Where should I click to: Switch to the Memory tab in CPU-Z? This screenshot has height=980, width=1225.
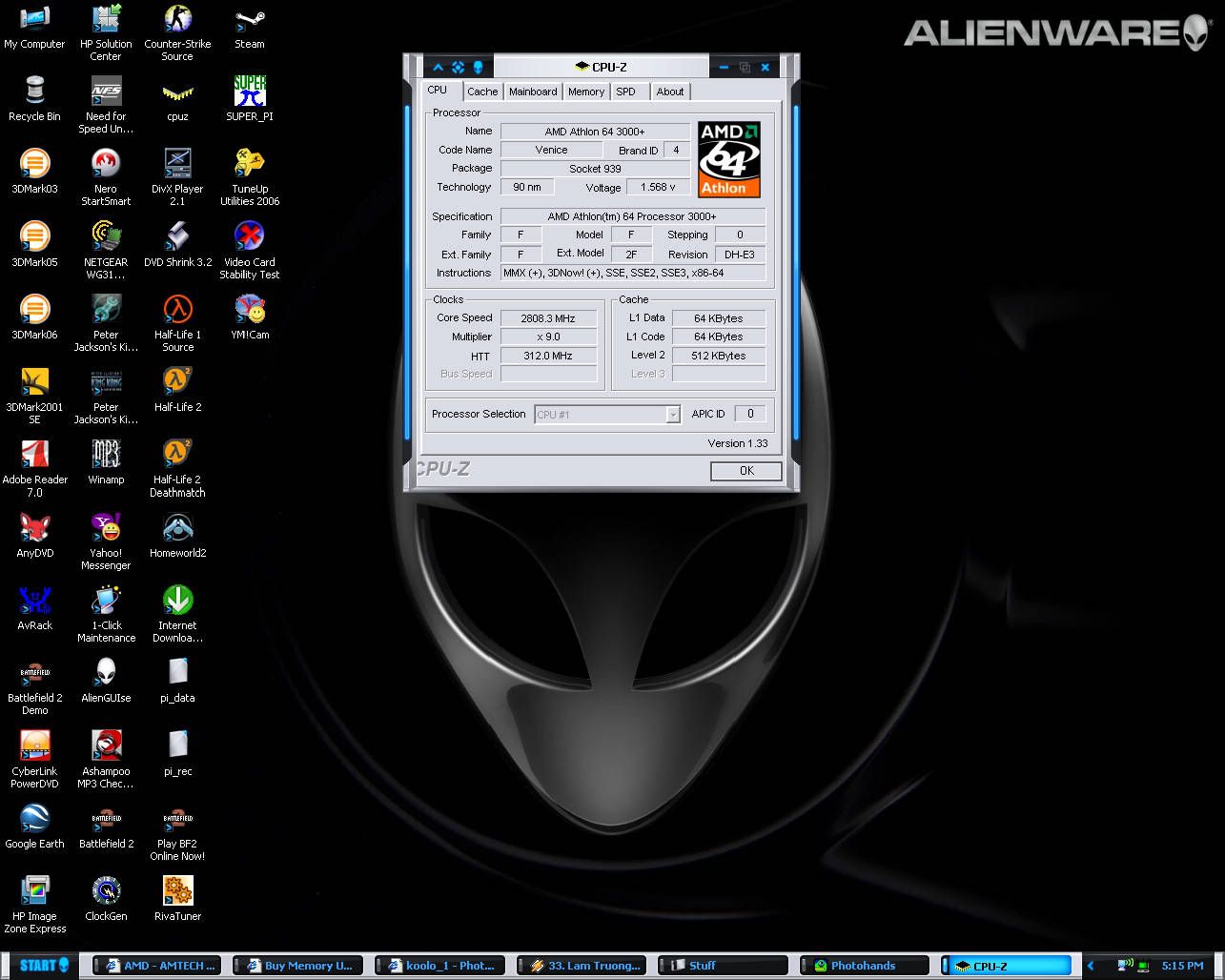[586, 92]
